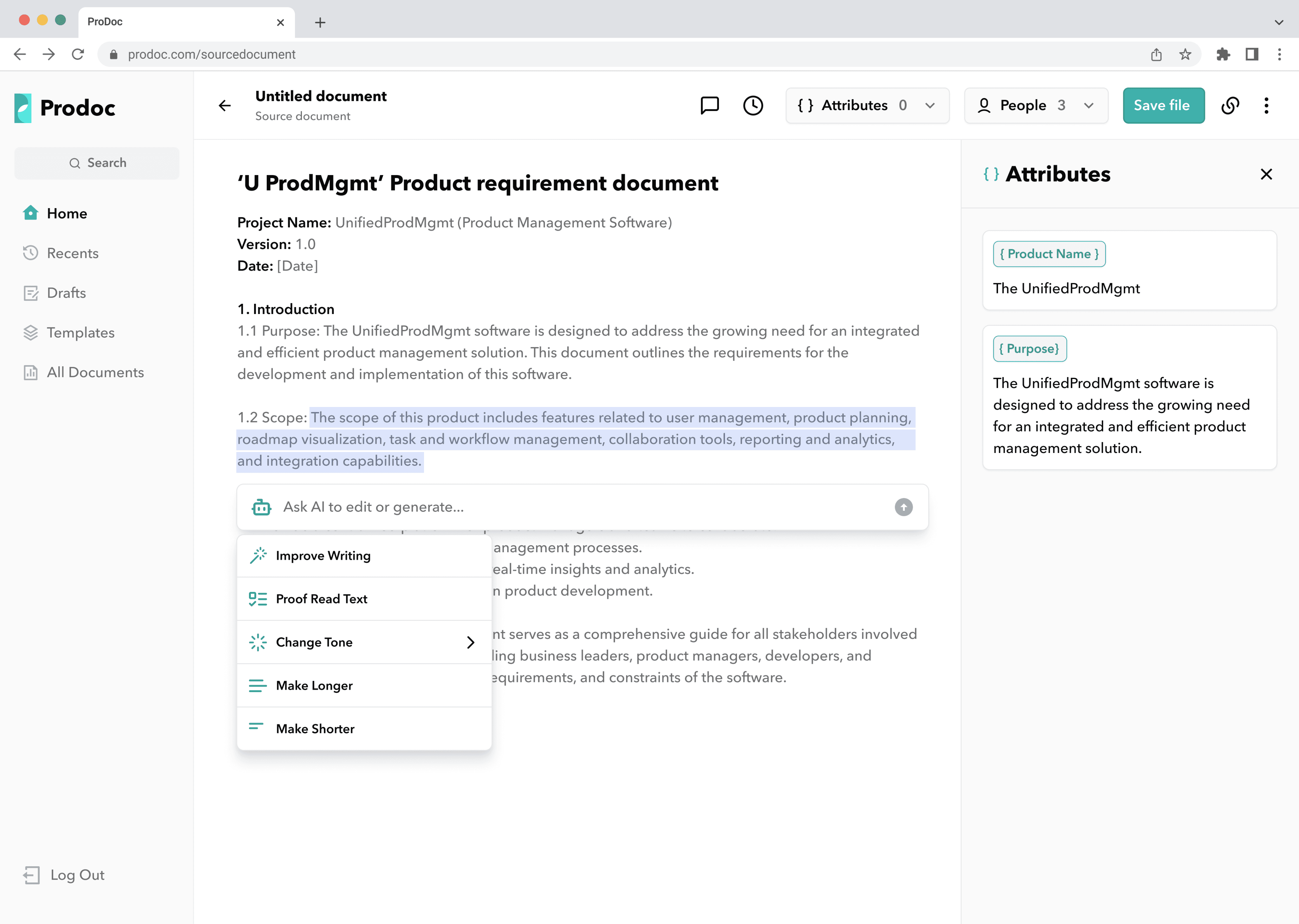Click the Ask AI to edit or generate field
The height and width of the screenshot is (924, 1299).
click(x=582, y=507)
